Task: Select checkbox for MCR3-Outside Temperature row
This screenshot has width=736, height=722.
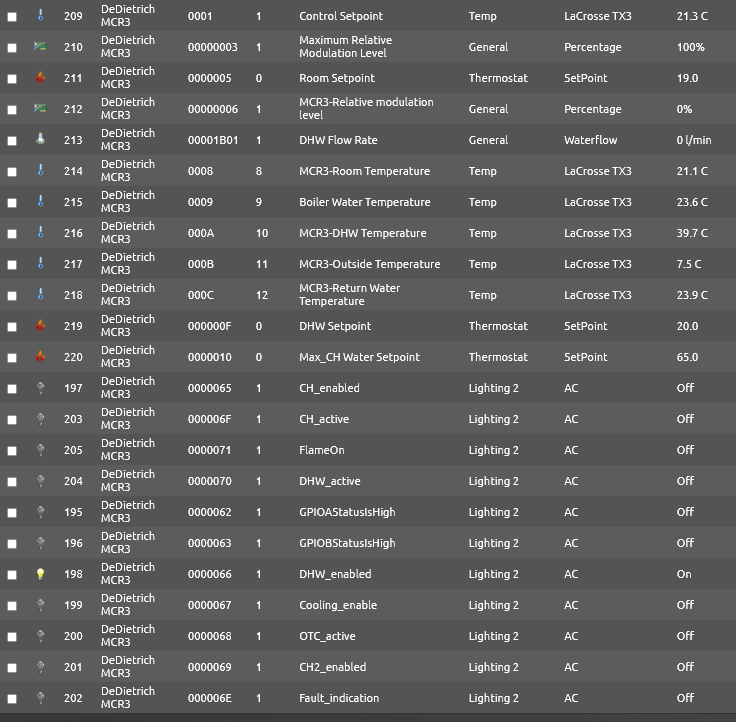Action: [x=12, y=265]
